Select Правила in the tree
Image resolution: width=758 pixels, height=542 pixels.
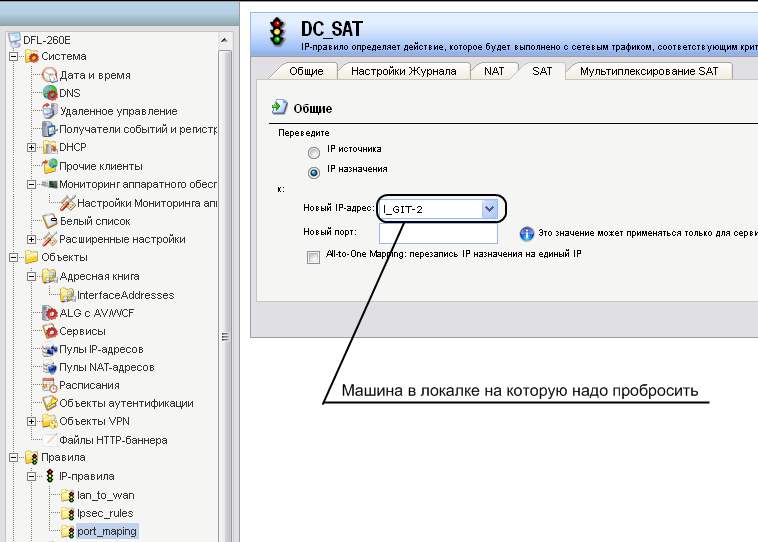click(x=63, y=457)
